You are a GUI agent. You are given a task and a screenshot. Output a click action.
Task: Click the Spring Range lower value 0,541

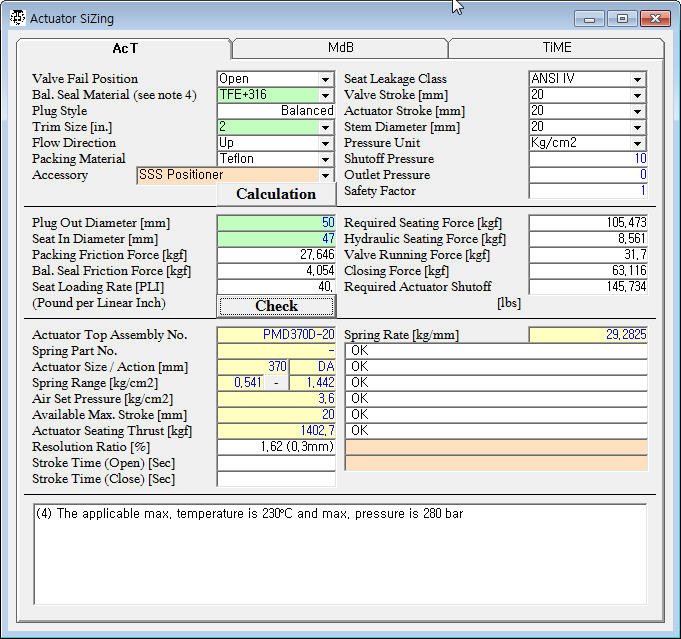[240, 383]
